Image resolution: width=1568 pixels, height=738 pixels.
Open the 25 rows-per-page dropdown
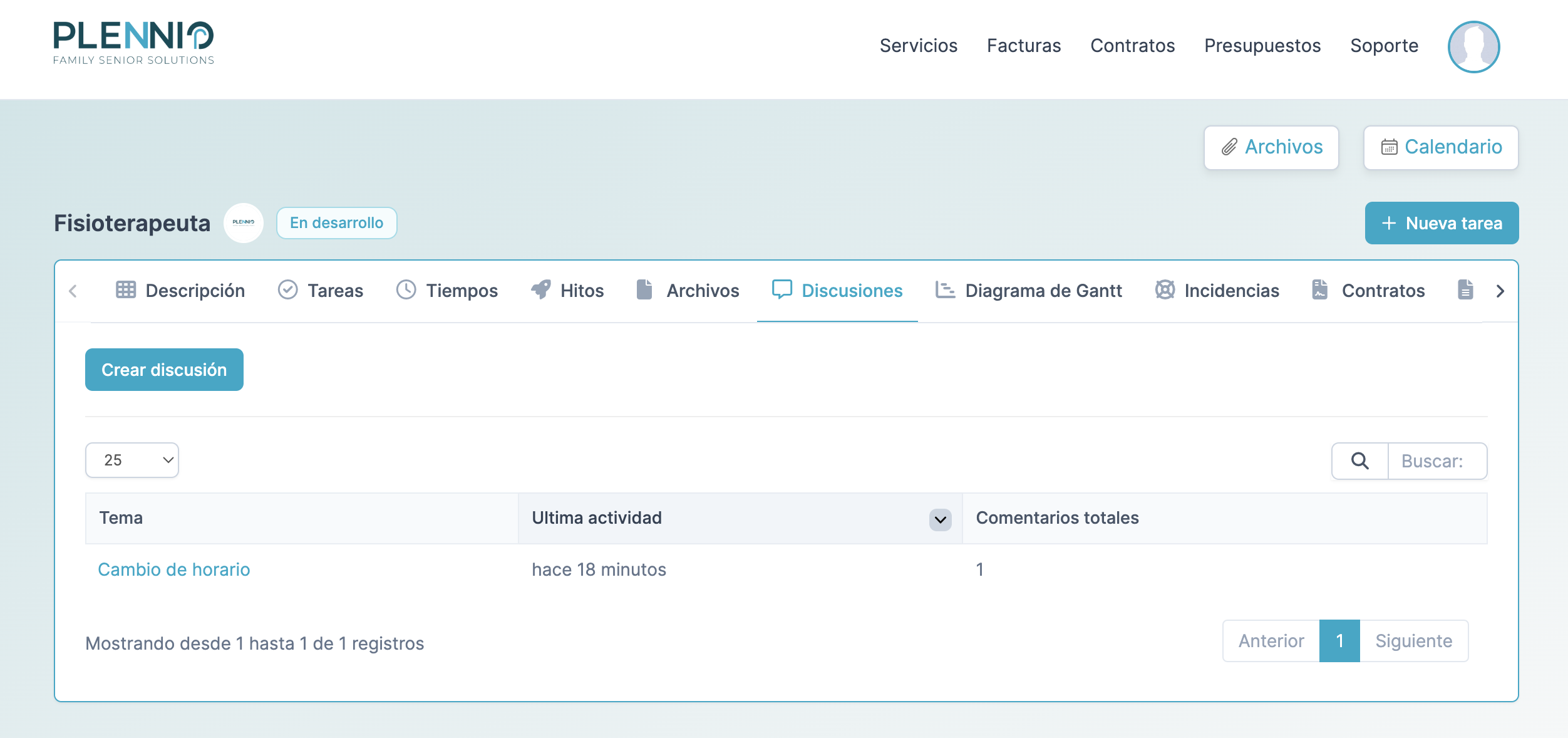132,460
